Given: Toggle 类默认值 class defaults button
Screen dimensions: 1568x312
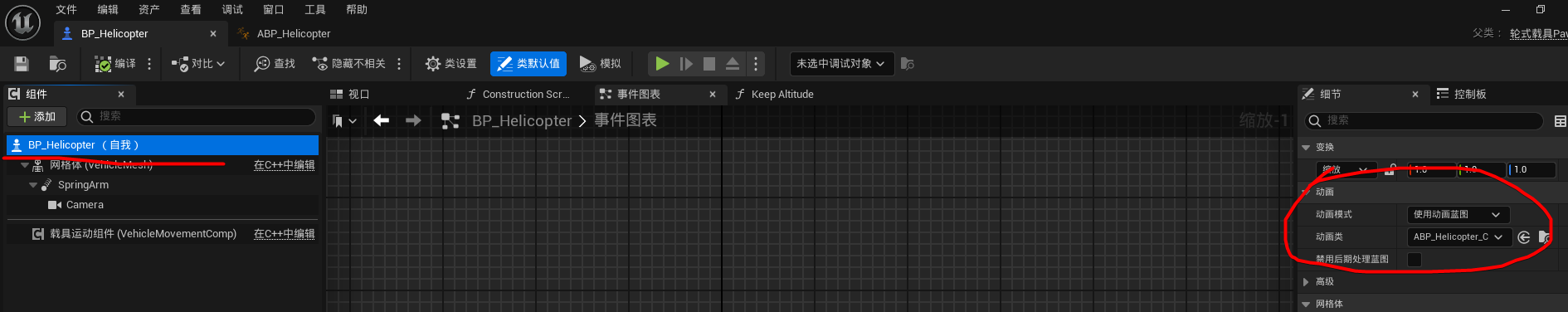Looking at the screenshot, I should point(528,64).
